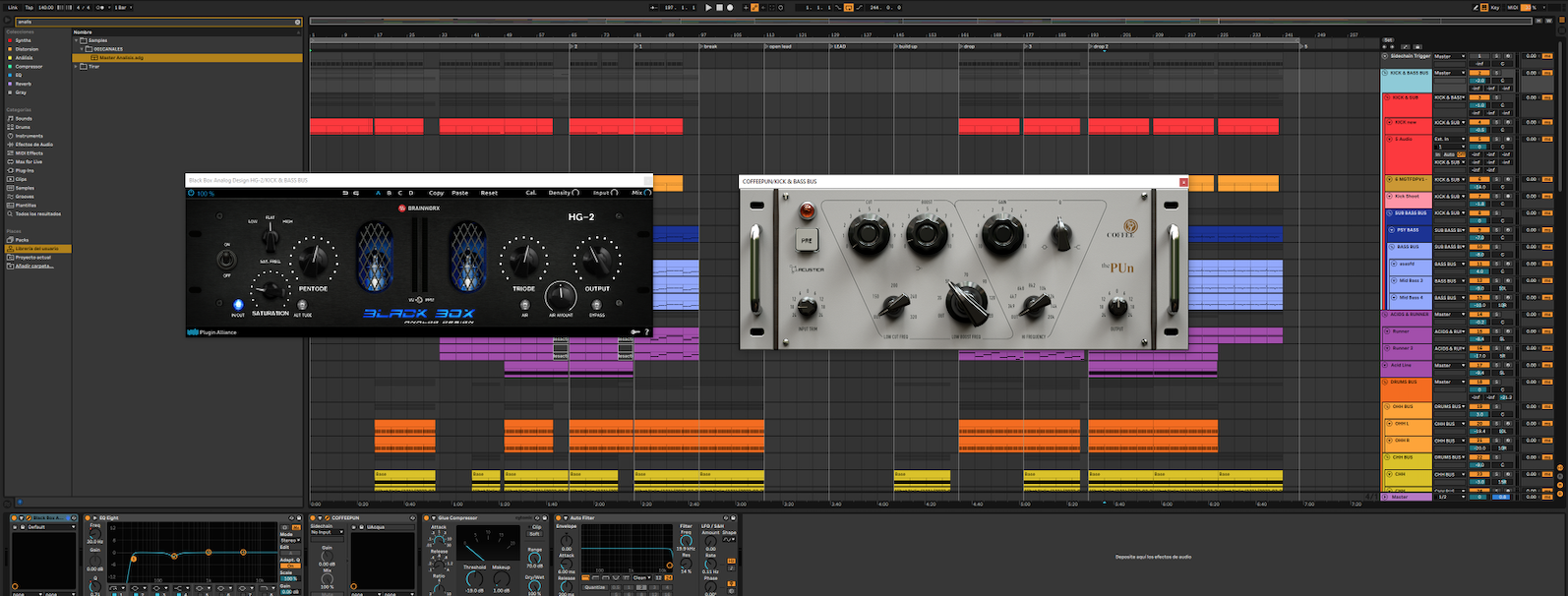Click the SATURATION knob

[270, 292]
